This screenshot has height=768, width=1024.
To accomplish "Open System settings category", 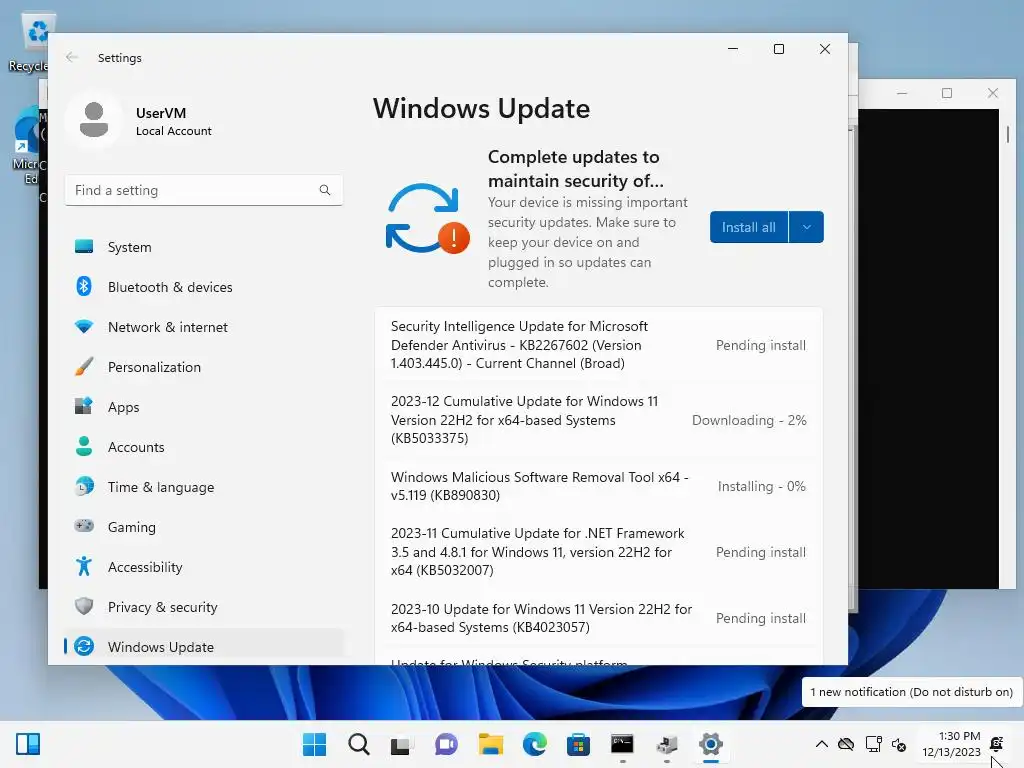I will click(204, 247).
